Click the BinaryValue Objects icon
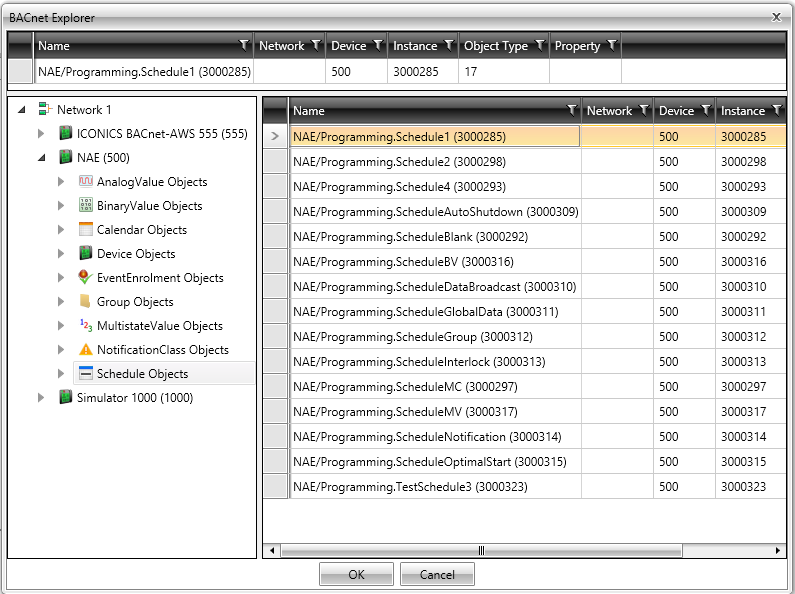 [x=86, y=206]
